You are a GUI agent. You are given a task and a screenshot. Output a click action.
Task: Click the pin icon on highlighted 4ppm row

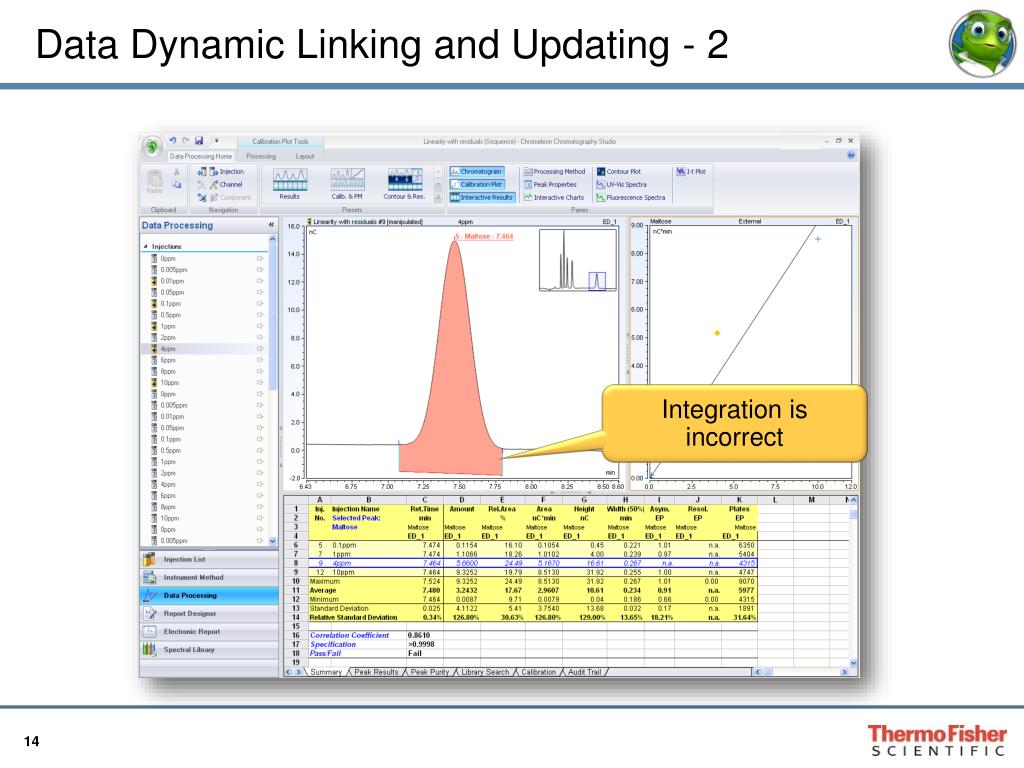coord(260,349)
